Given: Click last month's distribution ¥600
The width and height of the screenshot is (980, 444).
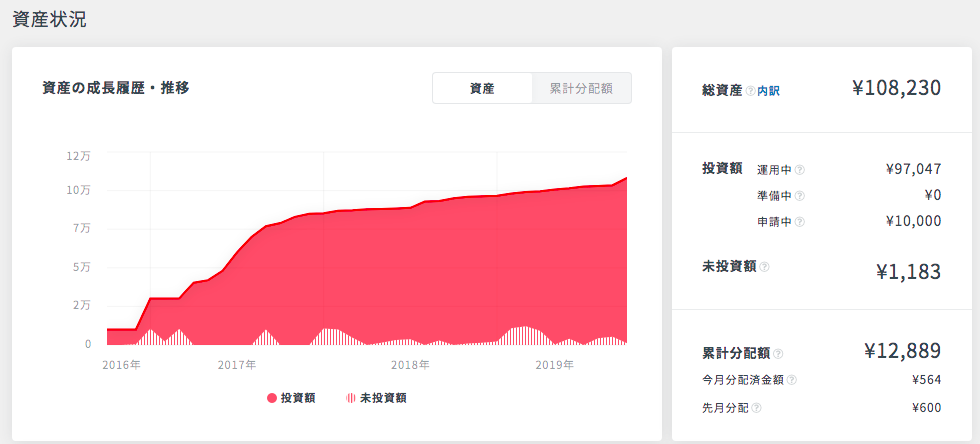Looking at the screenshot, I should [x=926, y=408].
